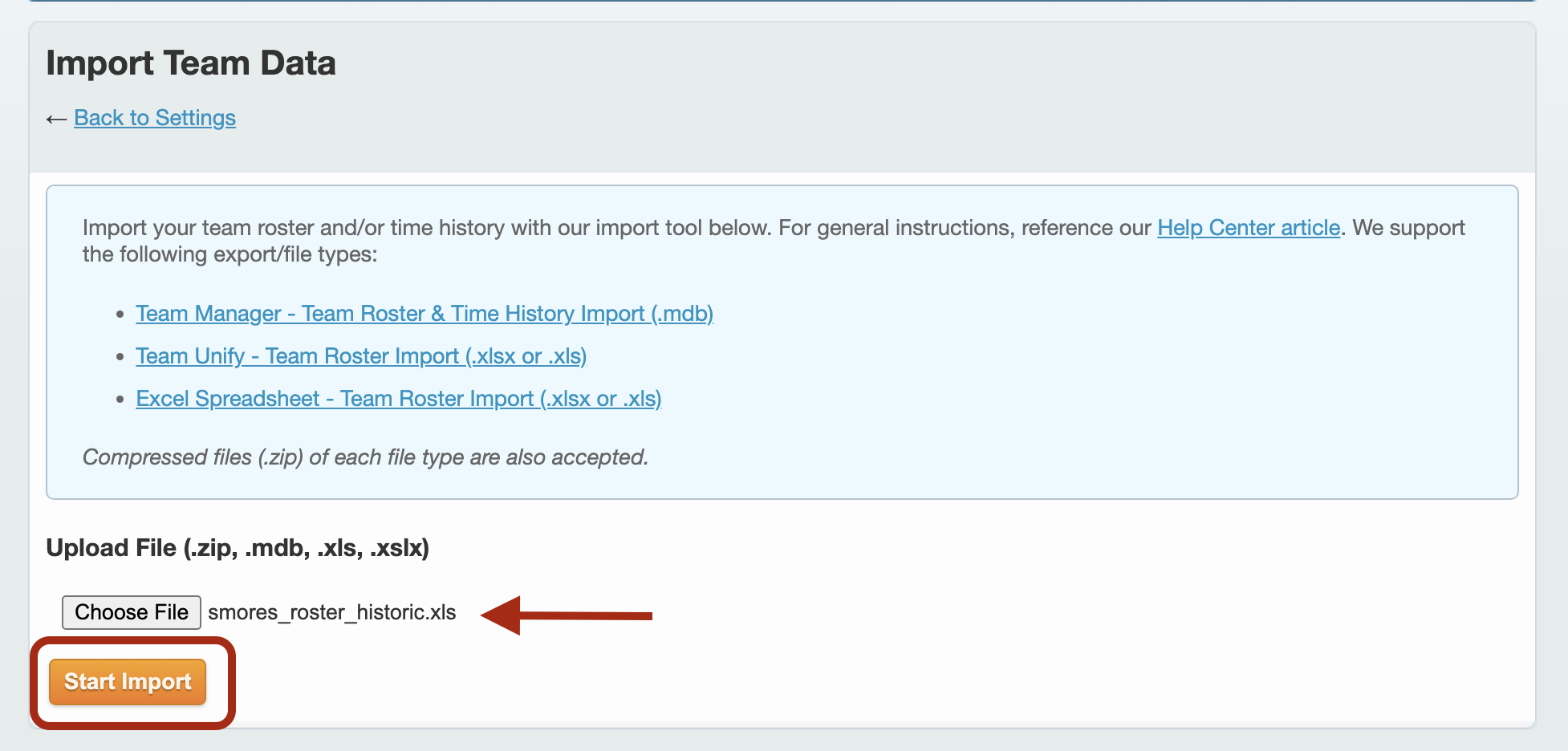Viewport: 1568px width, 751px height.
Task: Click the Import Team Data heading
Action: pos(191,63)
